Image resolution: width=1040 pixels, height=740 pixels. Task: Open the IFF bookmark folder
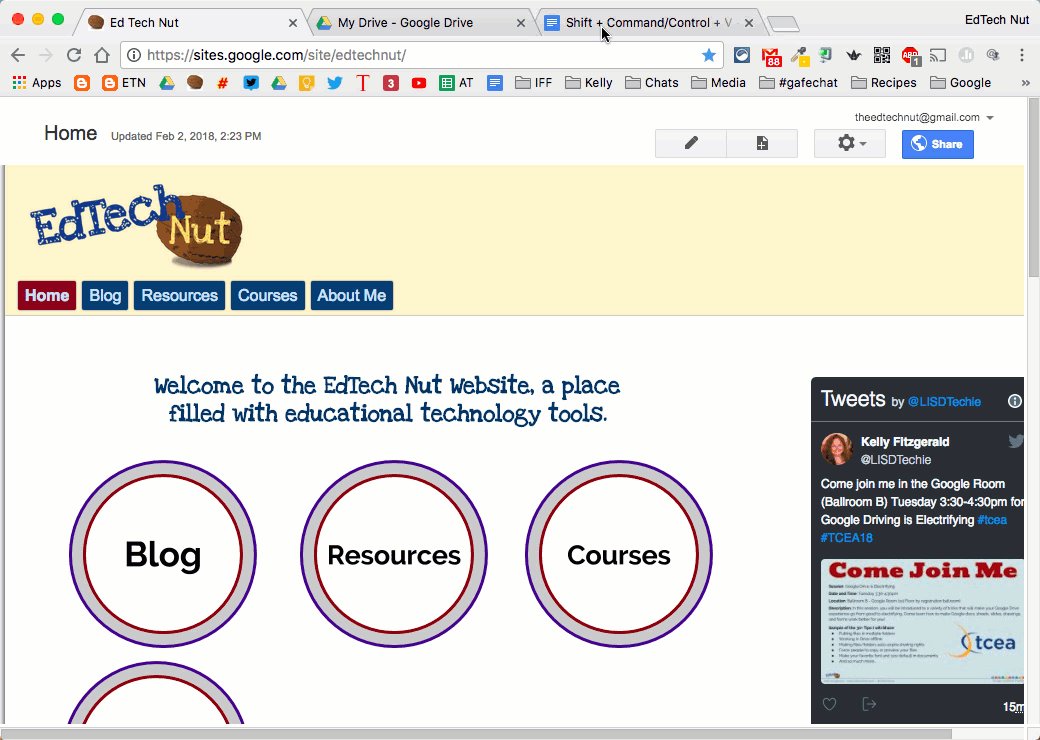[534, 83]
